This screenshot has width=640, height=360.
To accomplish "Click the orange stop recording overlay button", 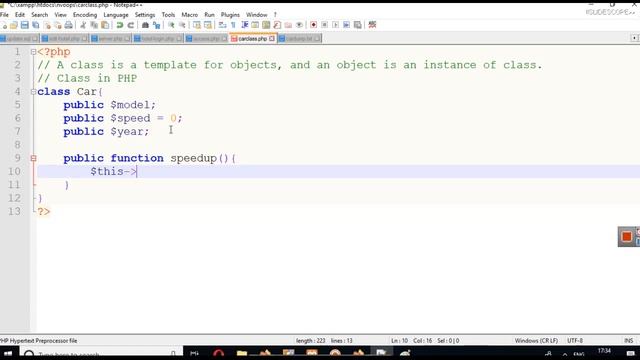I will [627, 236].
